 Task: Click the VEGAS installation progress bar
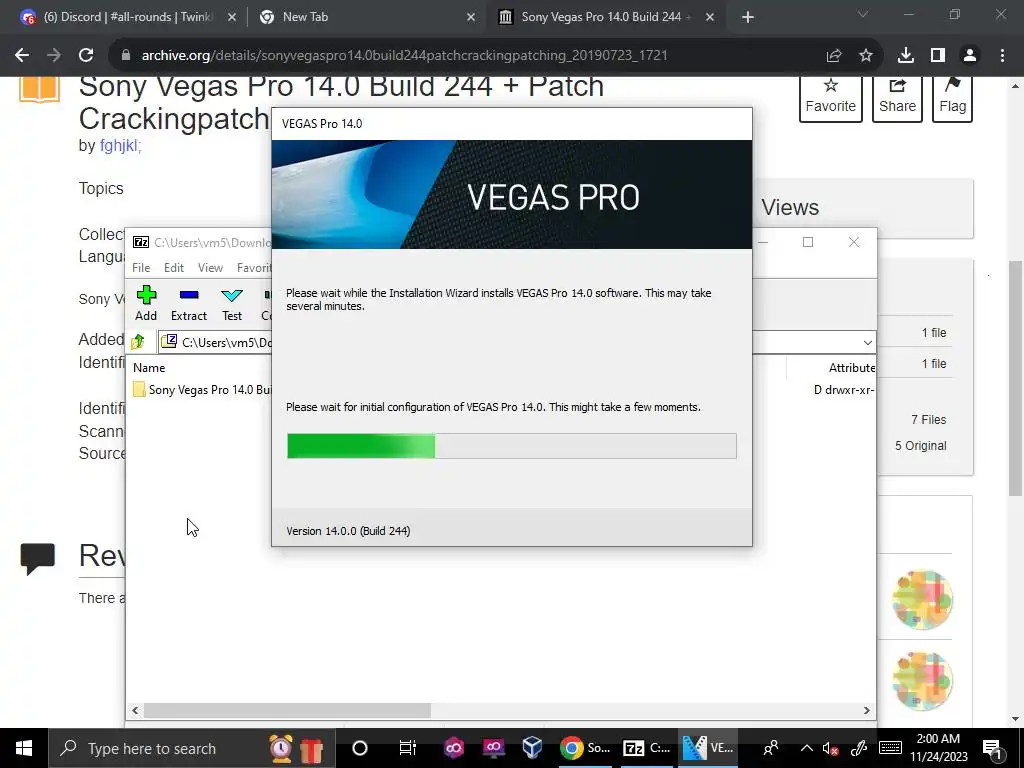pos(511,446)
